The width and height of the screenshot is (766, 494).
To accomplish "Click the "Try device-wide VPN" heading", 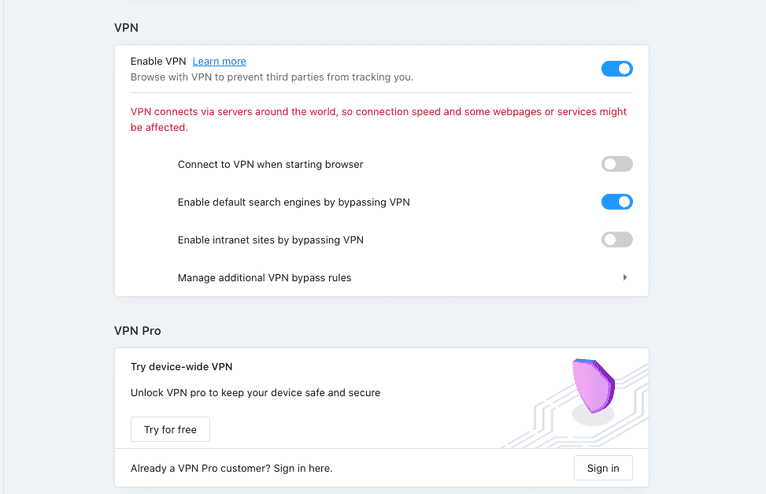I will pyautogui.click(x=181, y=367).
